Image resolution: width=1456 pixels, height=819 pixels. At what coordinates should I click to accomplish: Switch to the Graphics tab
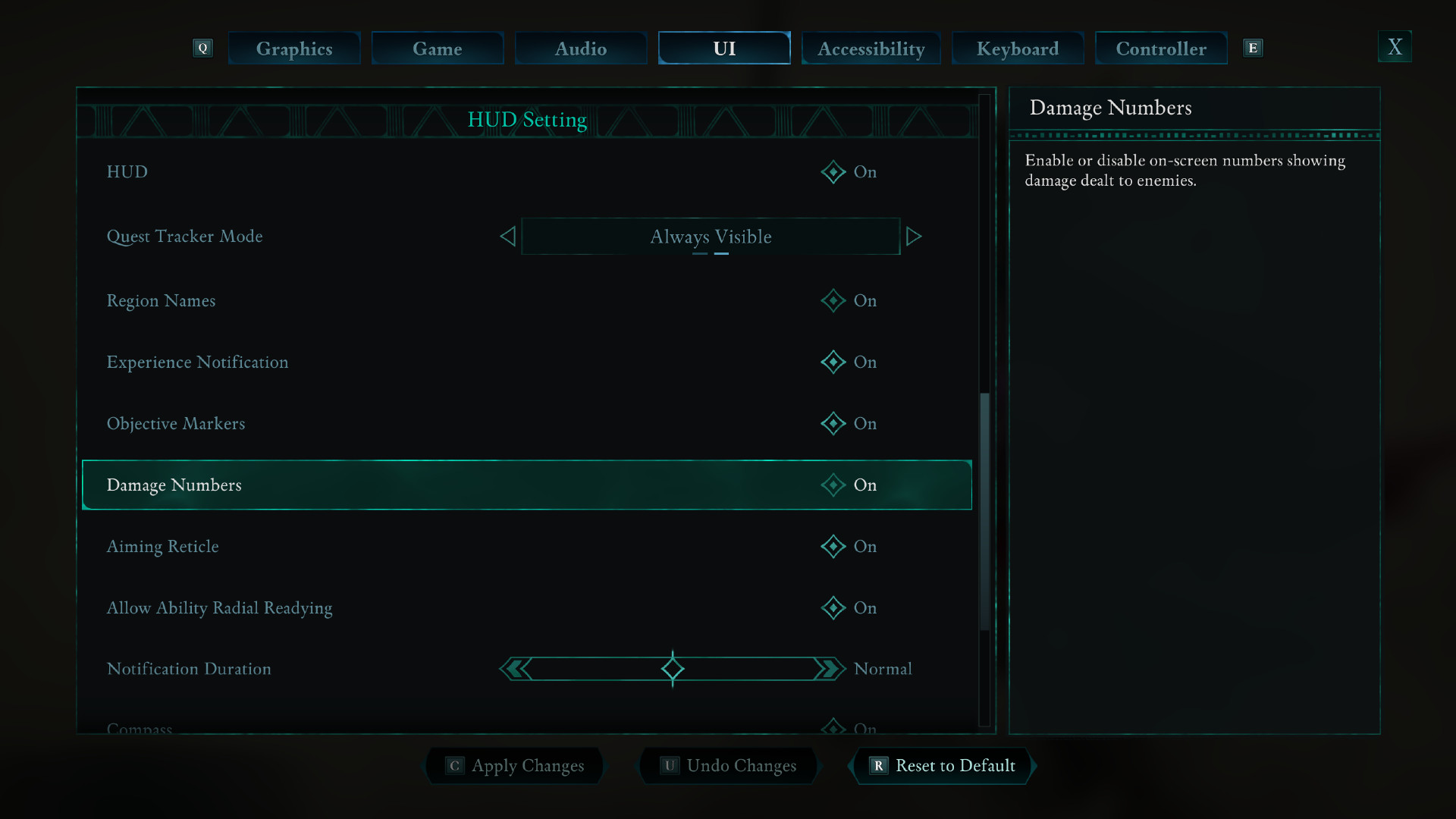tap(294, 48)
